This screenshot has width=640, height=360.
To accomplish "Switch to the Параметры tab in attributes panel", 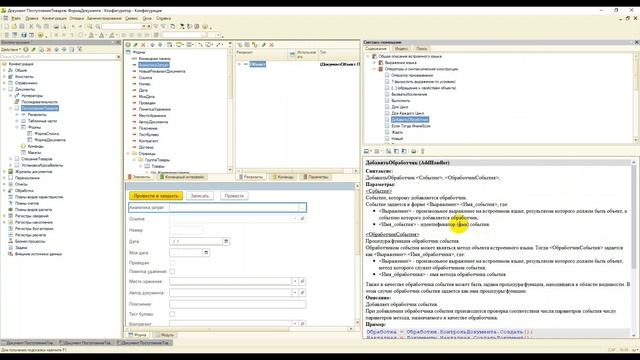I will [316, 177].
